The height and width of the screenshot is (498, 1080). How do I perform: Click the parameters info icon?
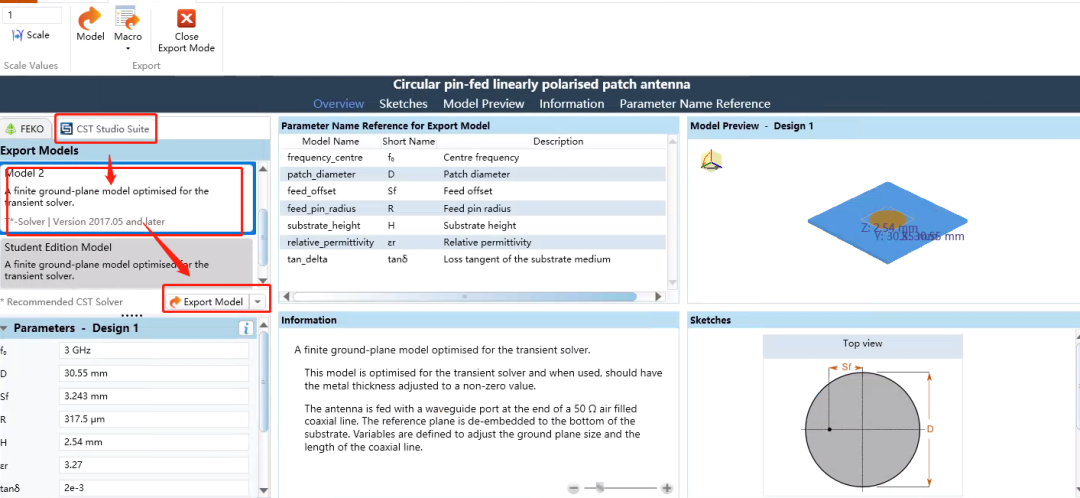click(247, 329)
